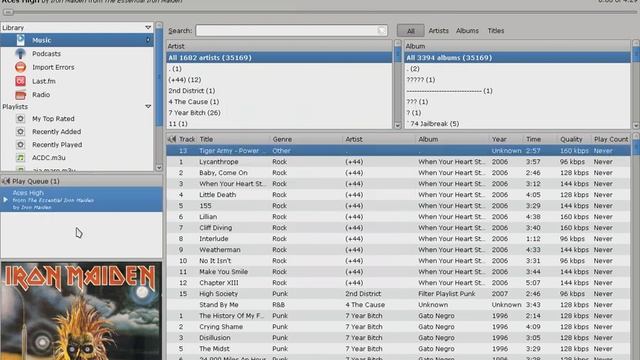Screen dimensions: 640x360
Task: Click the Play Queue speaker icon
Action: click(x=6, y=181)
